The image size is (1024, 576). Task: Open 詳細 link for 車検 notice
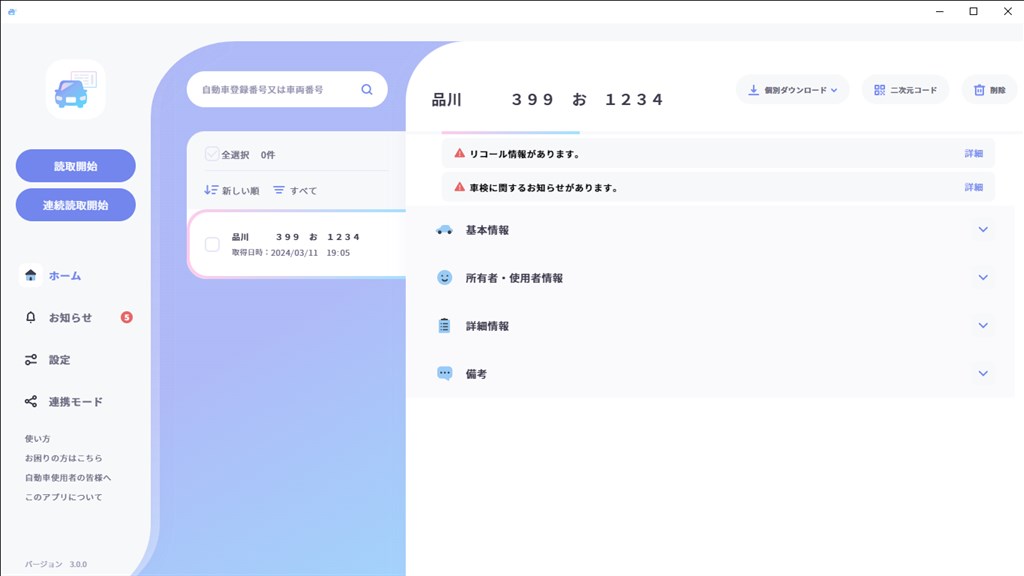974,187
